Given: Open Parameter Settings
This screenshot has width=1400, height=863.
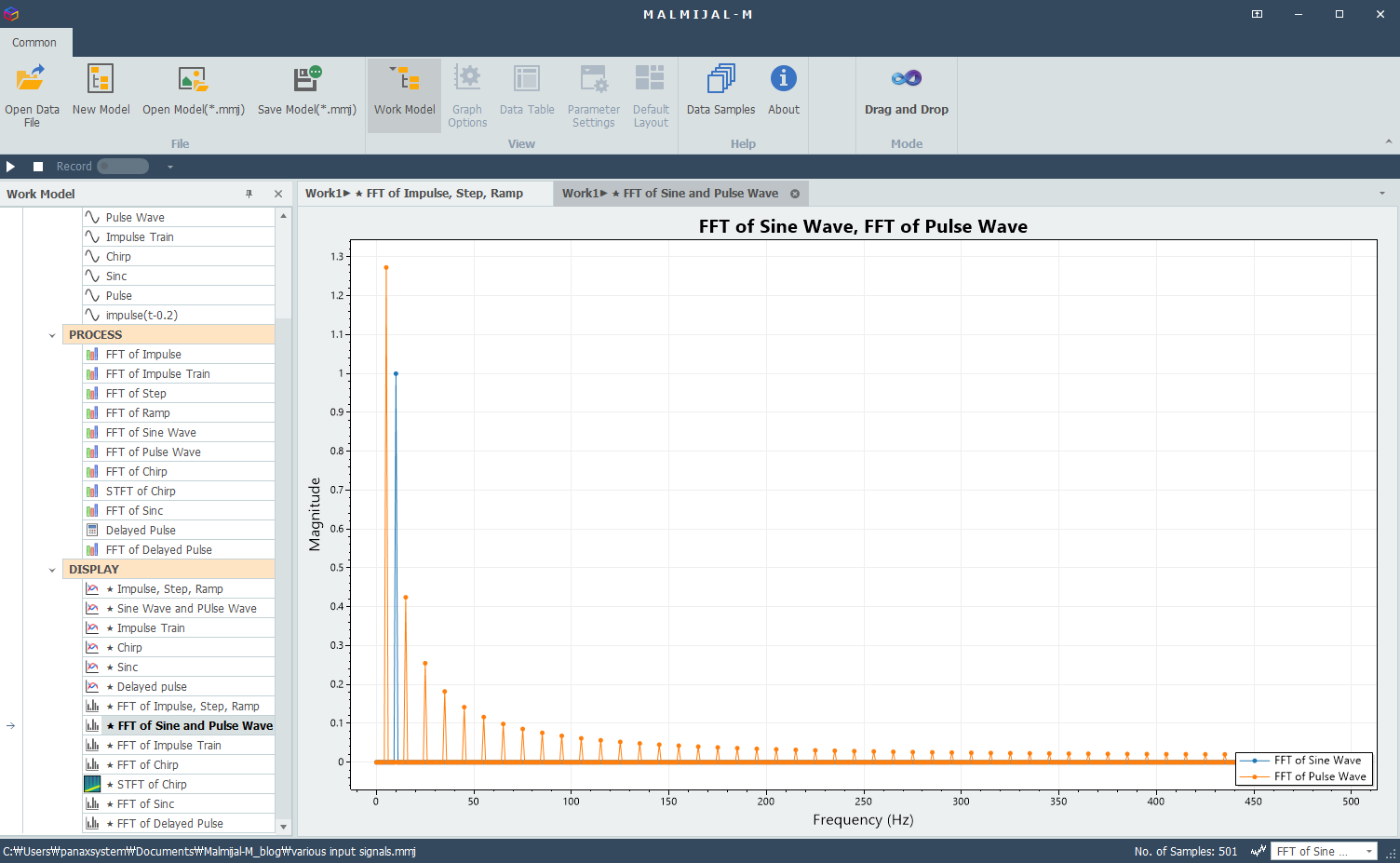Looking at the screenshot, I should coord(594,96).
